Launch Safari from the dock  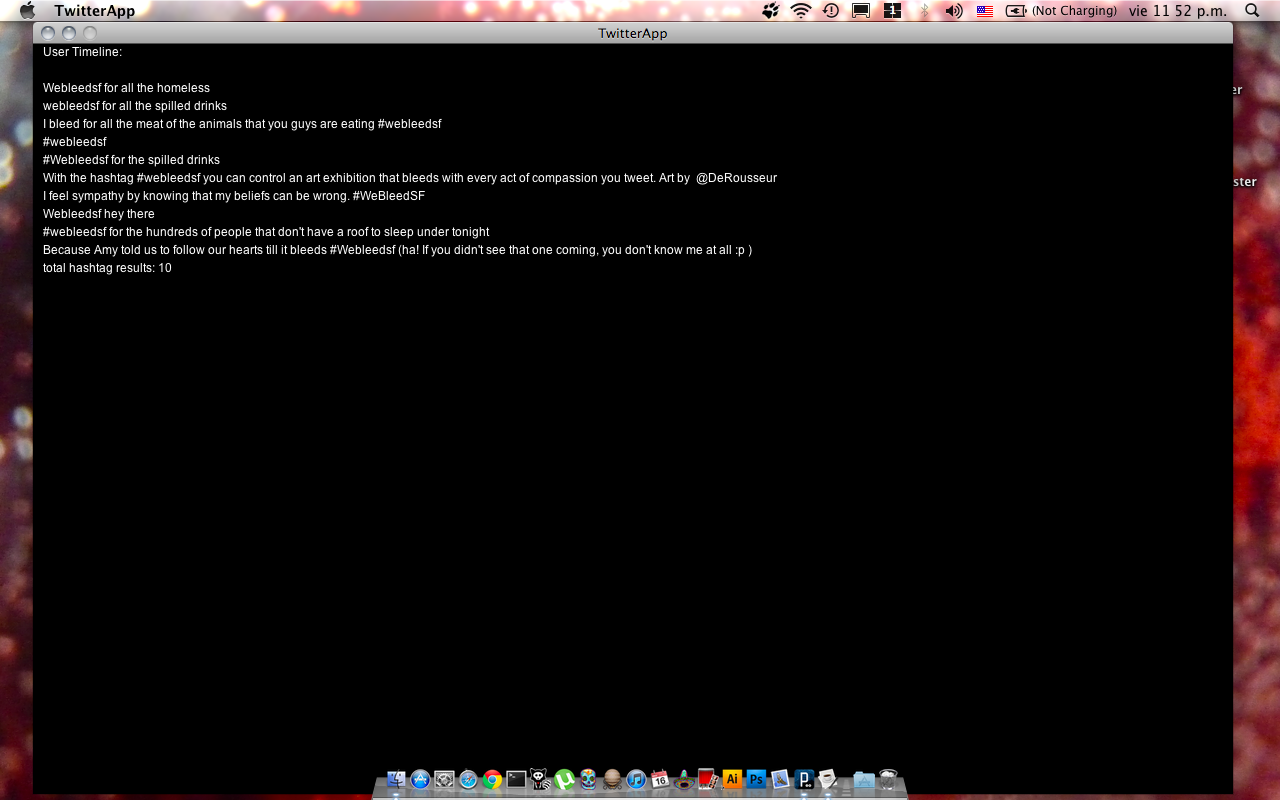(468, 779)
